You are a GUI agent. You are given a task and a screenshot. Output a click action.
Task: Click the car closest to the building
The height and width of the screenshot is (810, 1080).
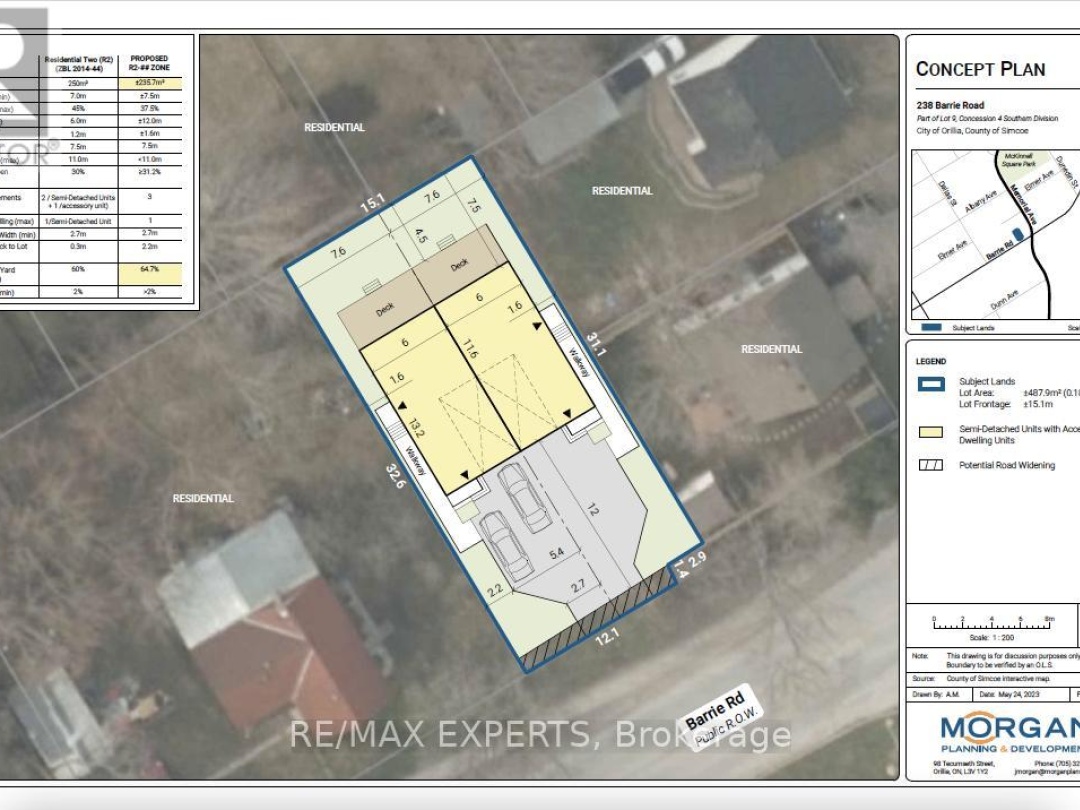click(524, 497)
